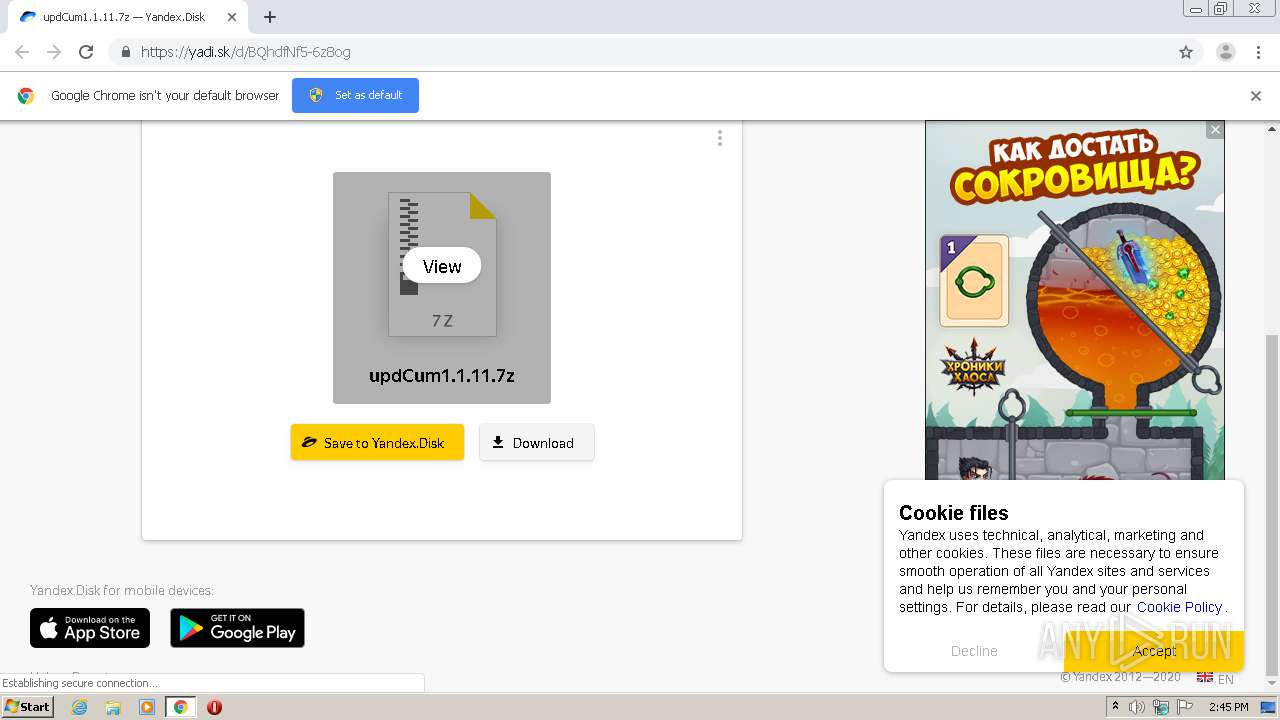Click the View button on the archive

click(442, 266)
